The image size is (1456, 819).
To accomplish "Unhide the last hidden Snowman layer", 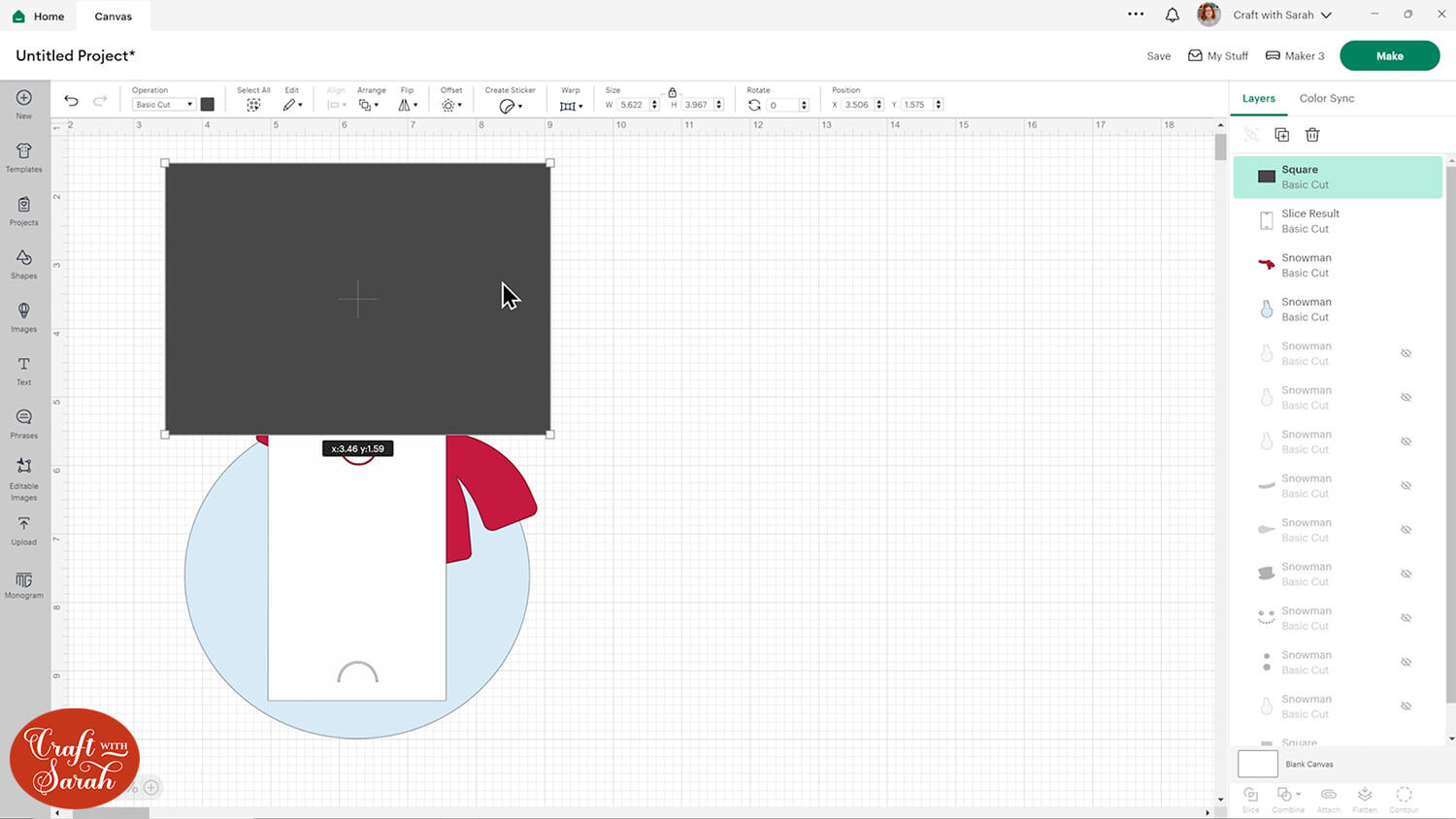I will tap(1406, 706).
